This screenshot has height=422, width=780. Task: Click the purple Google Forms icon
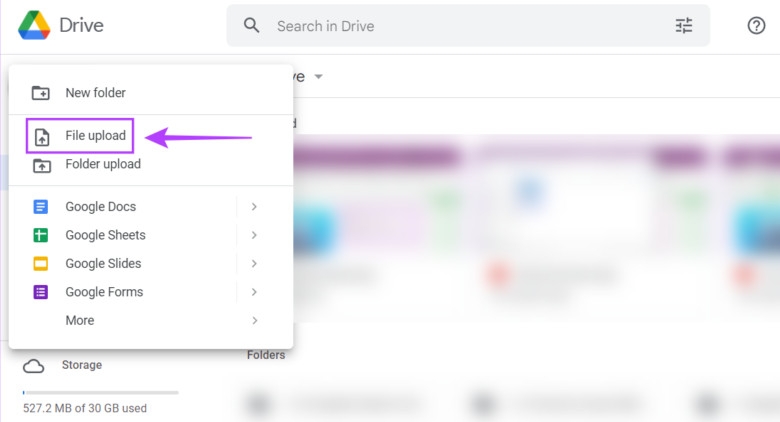point(41,292)
